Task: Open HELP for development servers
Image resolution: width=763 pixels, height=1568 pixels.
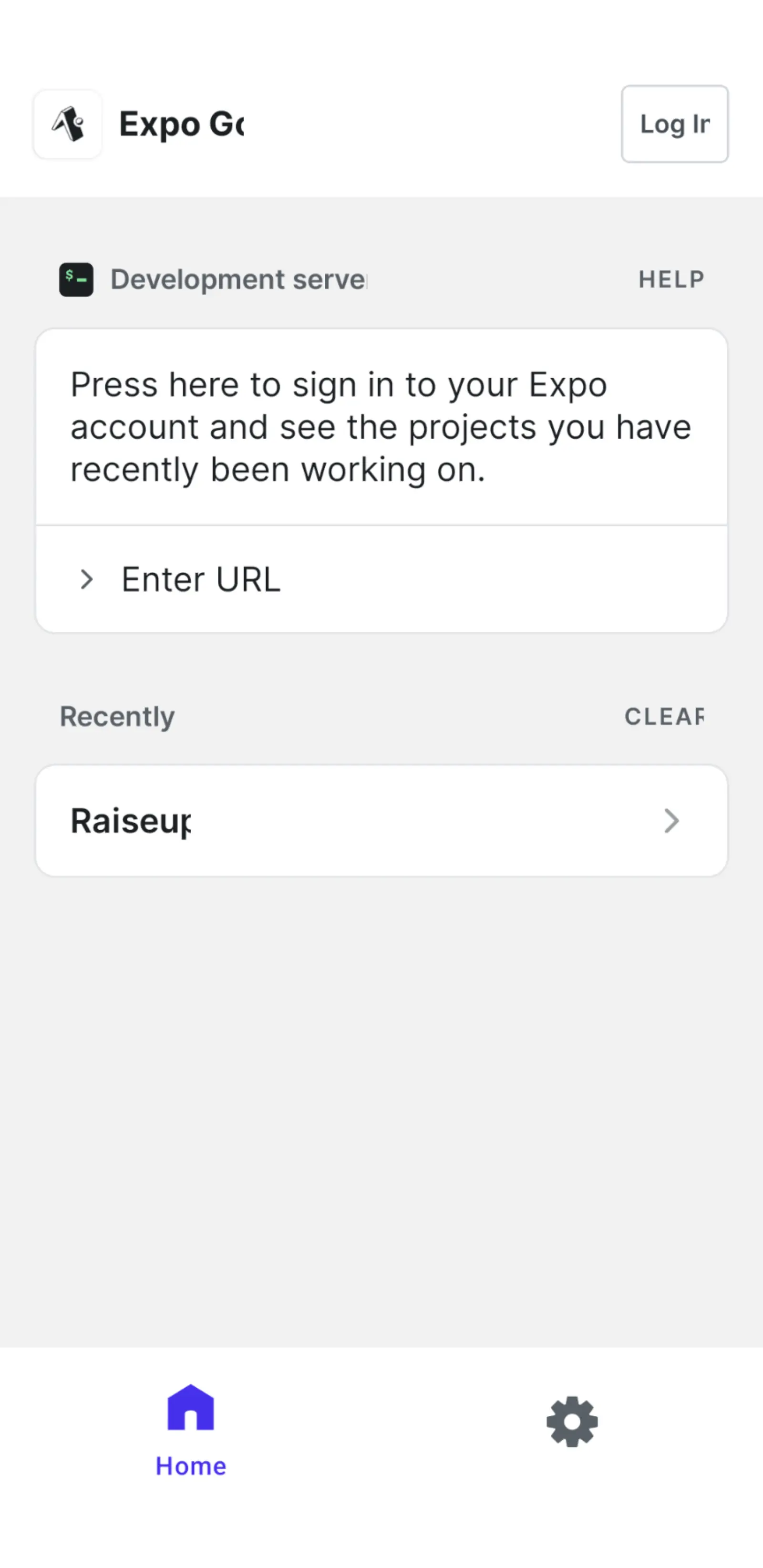Action: pyautogui.click(x=671, y=279)
